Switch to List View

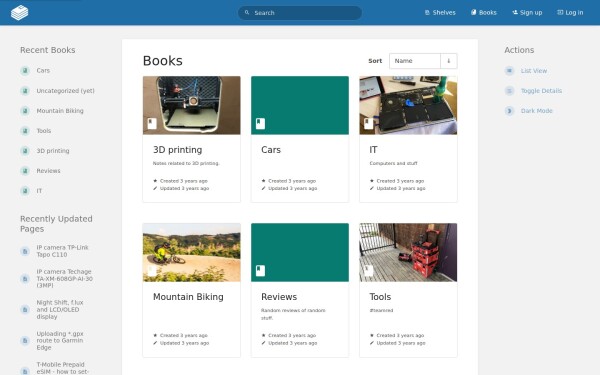pos(534,70)
